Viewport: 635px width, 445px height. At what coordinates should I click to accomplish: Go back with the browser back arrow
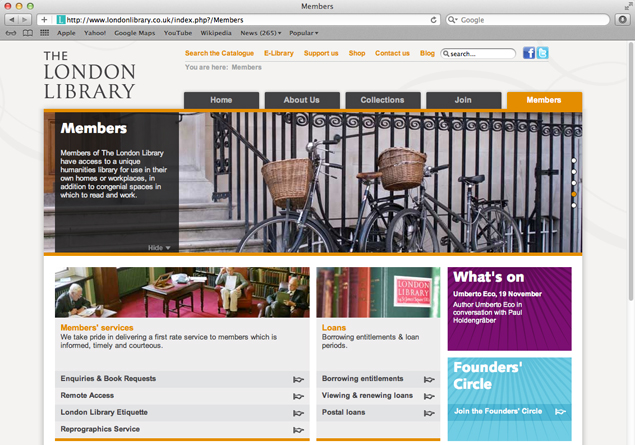coord(11,19)
